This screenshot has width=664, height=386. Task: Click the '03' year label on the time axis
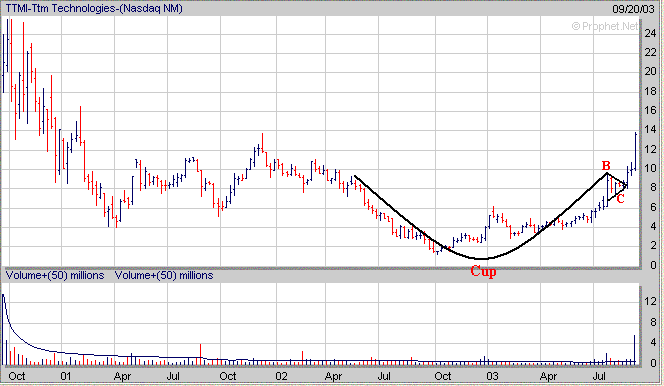pos(492,376)
